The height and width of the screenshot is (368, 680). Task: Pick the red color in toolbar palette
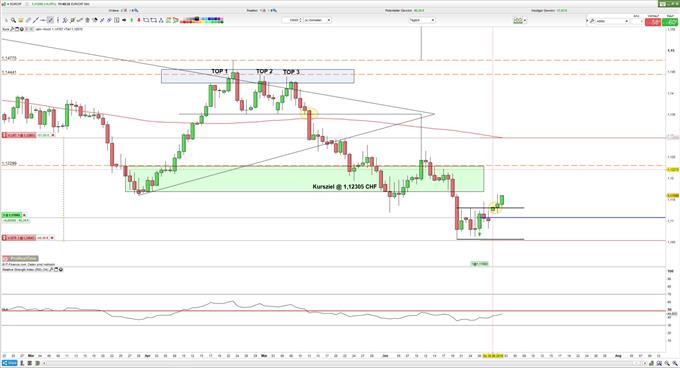coord(183,22)
